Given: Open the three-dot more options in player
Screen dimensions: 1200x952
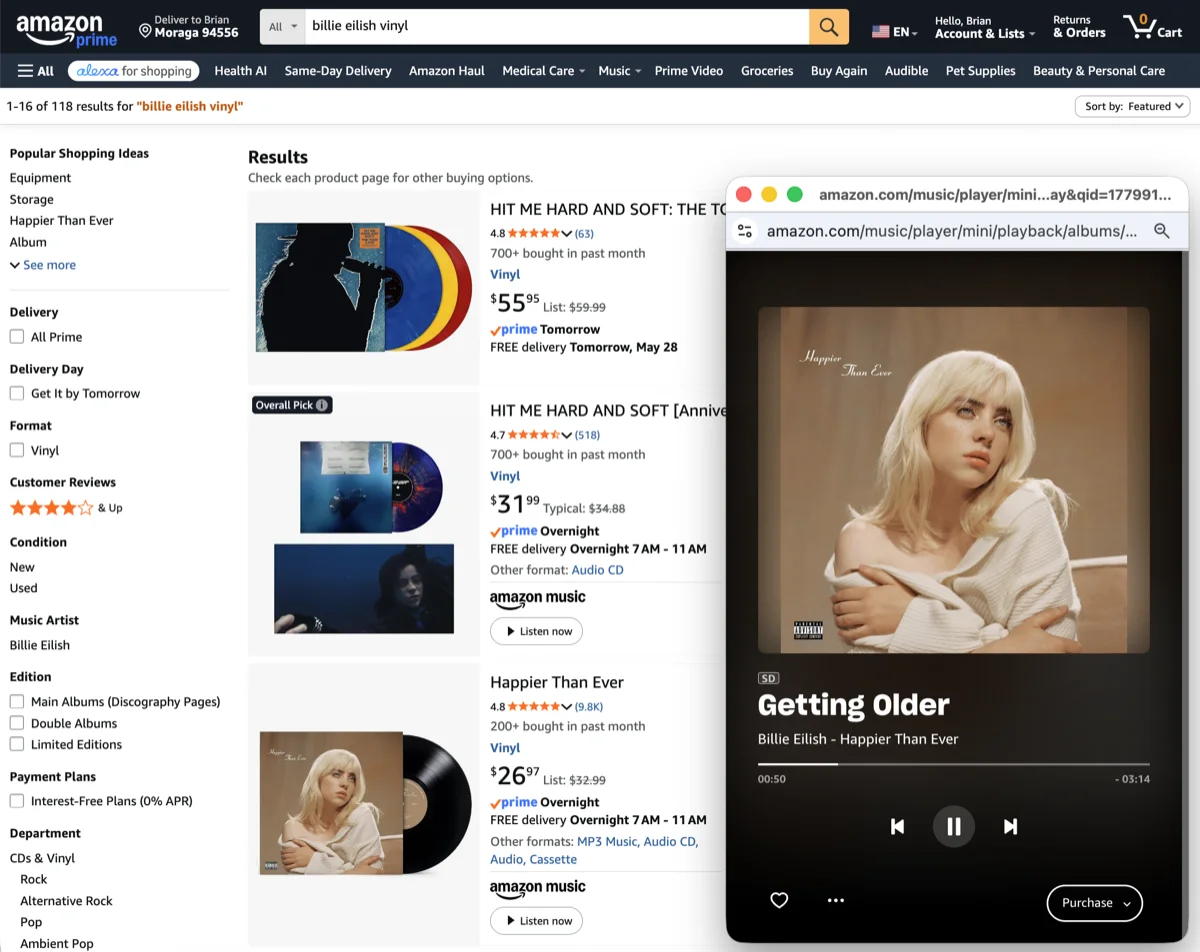Looking at the screenshot, I should (x=836, y=900).
